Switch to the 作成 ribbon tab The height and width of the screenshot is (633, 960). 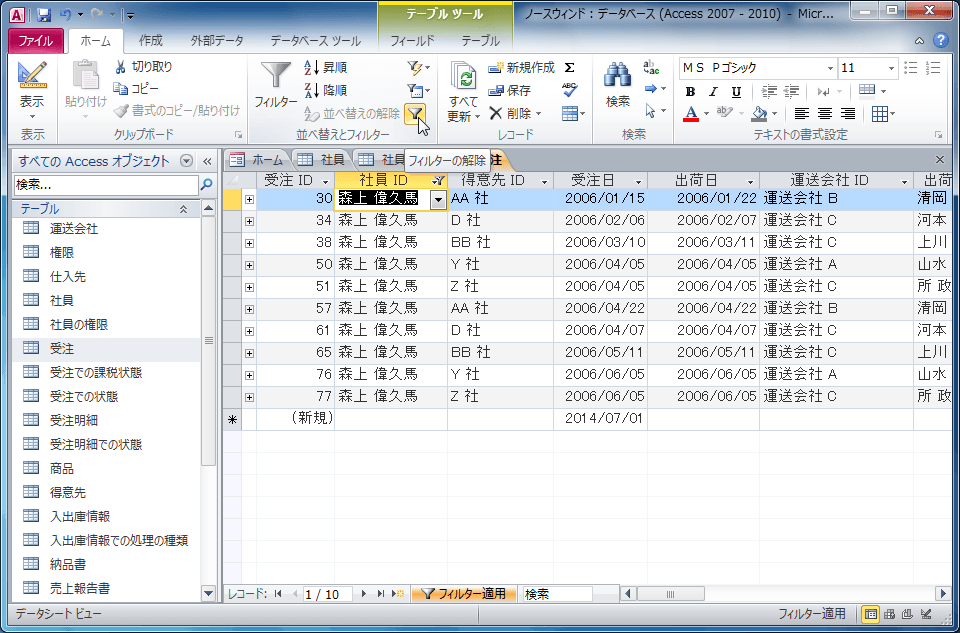(x=151, y=41)
